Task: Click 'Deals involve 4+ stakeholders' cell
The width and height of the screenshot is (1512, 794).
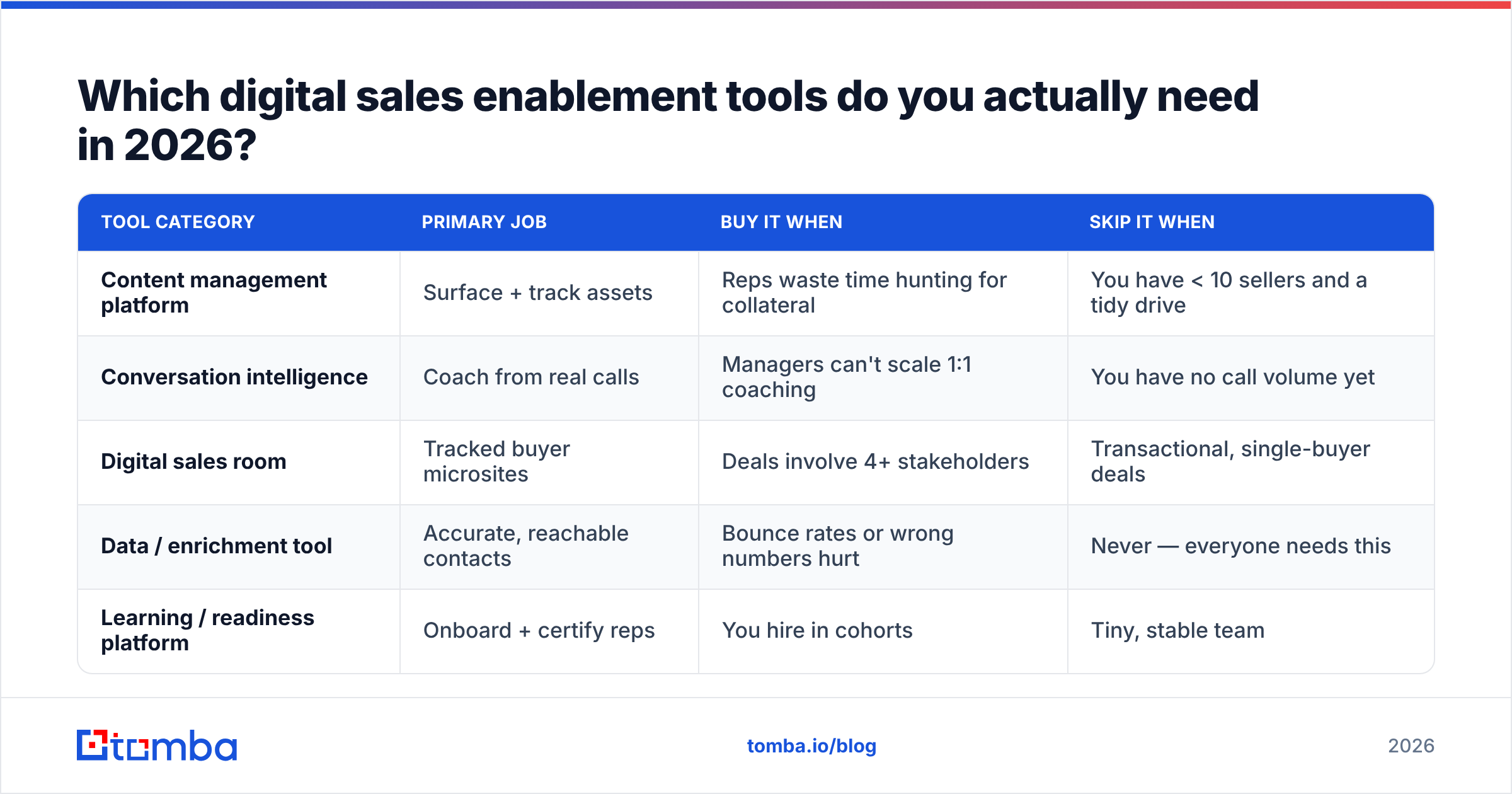Action: pos(883,463)
